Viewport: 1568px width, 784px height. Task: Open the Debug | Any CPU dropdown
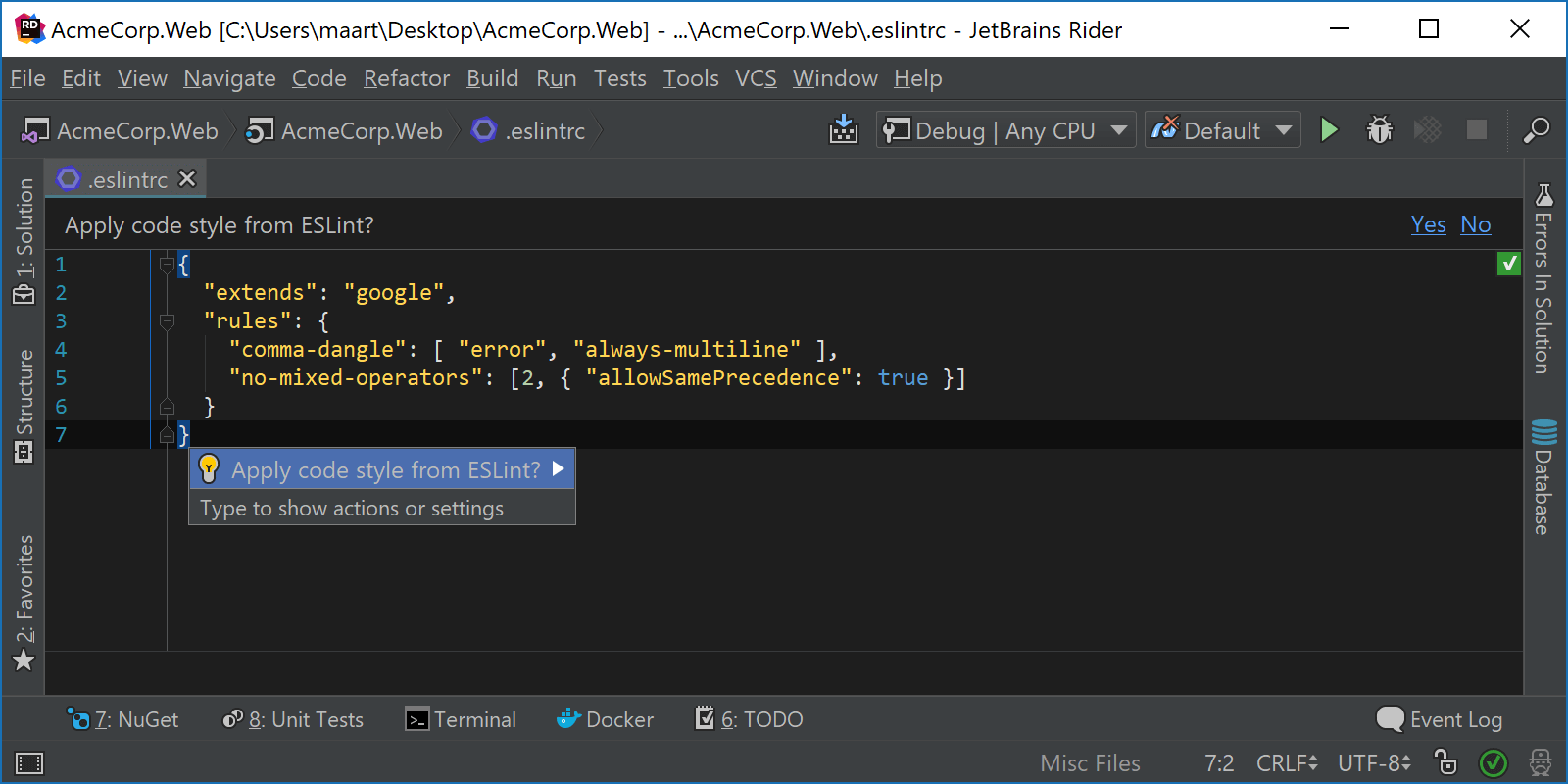click(x=1005, y=130)
